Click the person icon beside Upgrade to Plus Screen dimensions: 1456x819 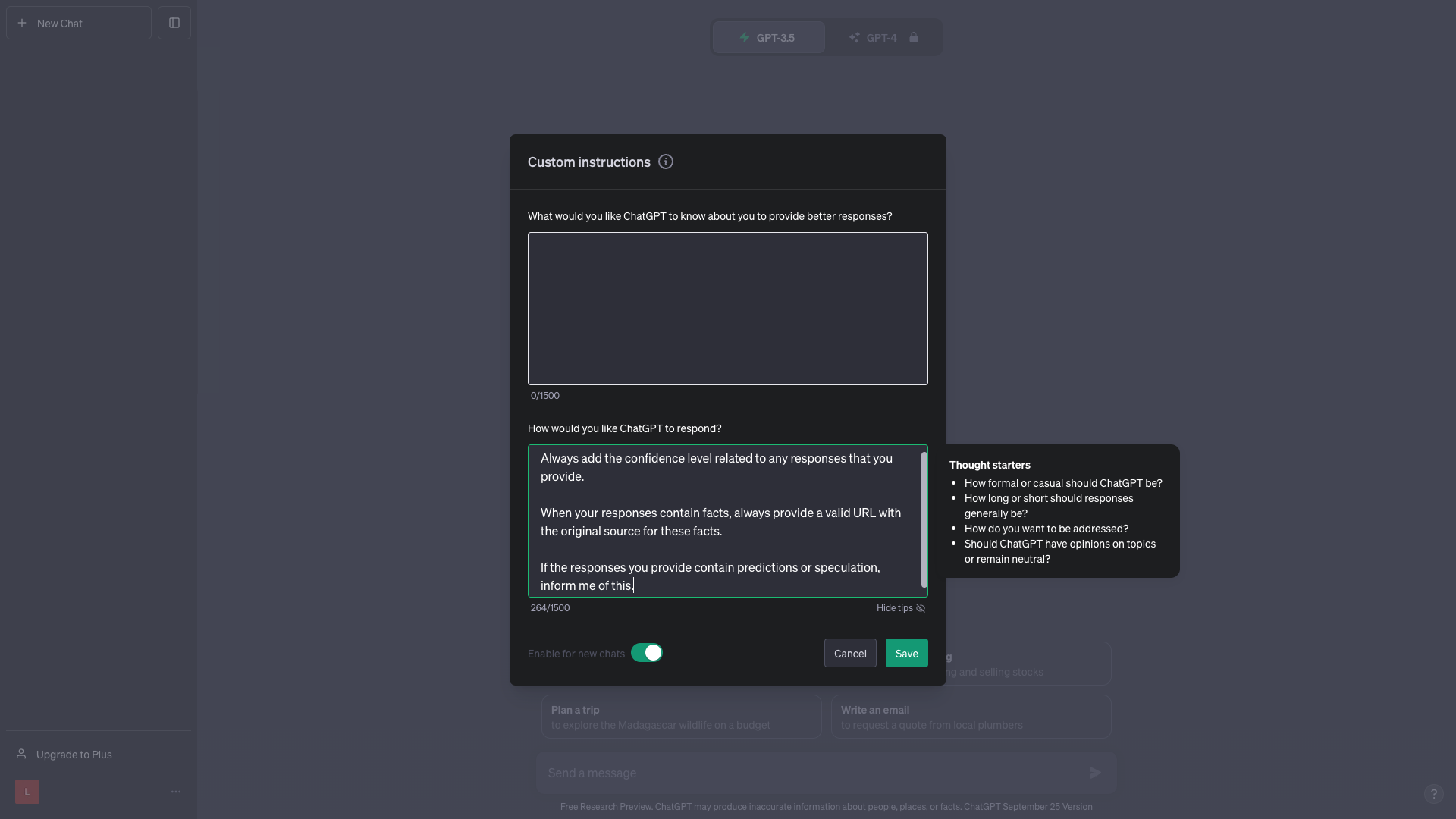(x=21, y=754)
